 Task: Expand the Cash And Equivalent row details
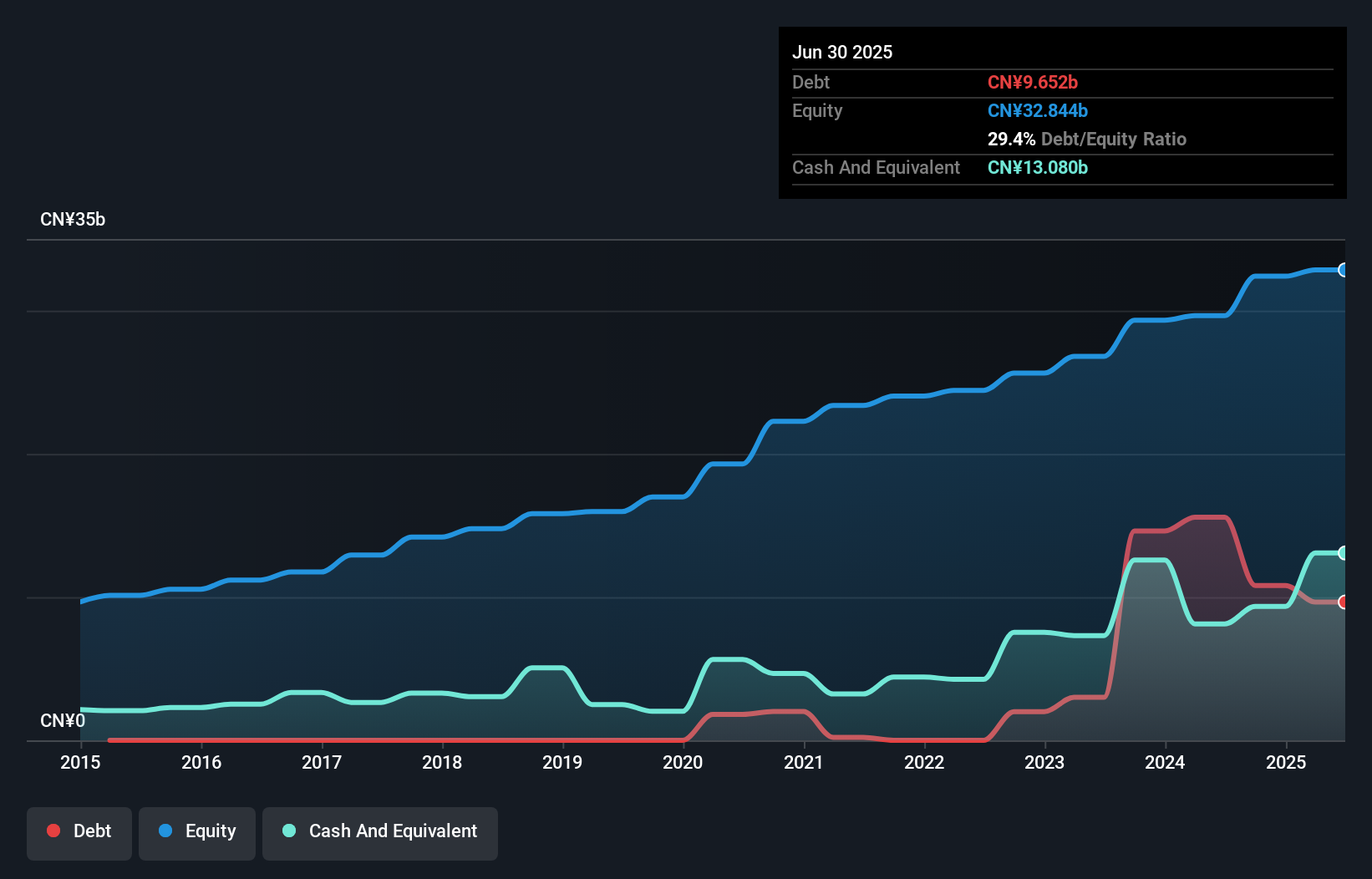point(875,167)
